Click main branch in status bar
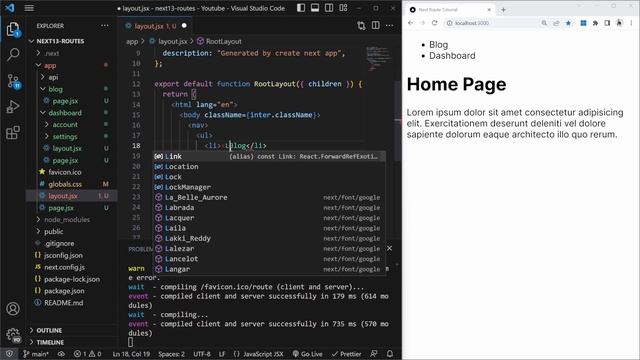The height and width of the screenshot is (360, 640). pos(36,354)
